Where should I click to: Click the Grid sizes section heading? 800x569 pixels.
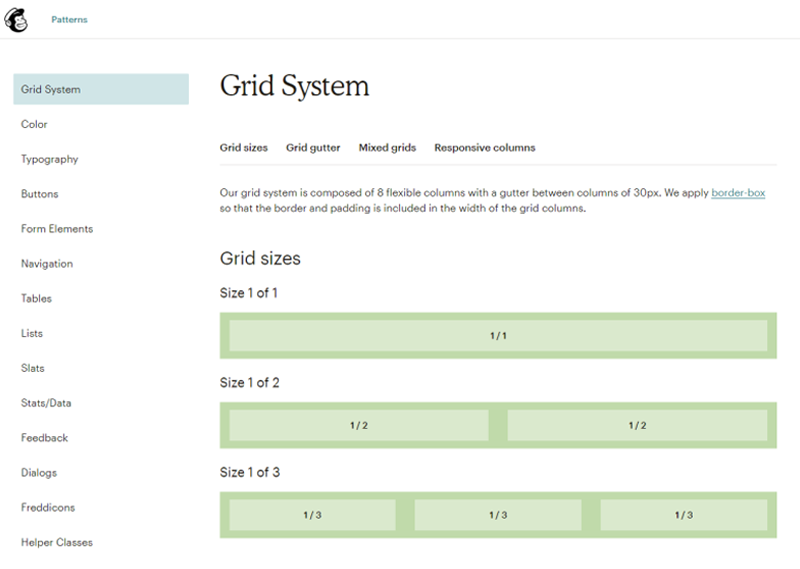pyautogui.click(x=260, y=258)
